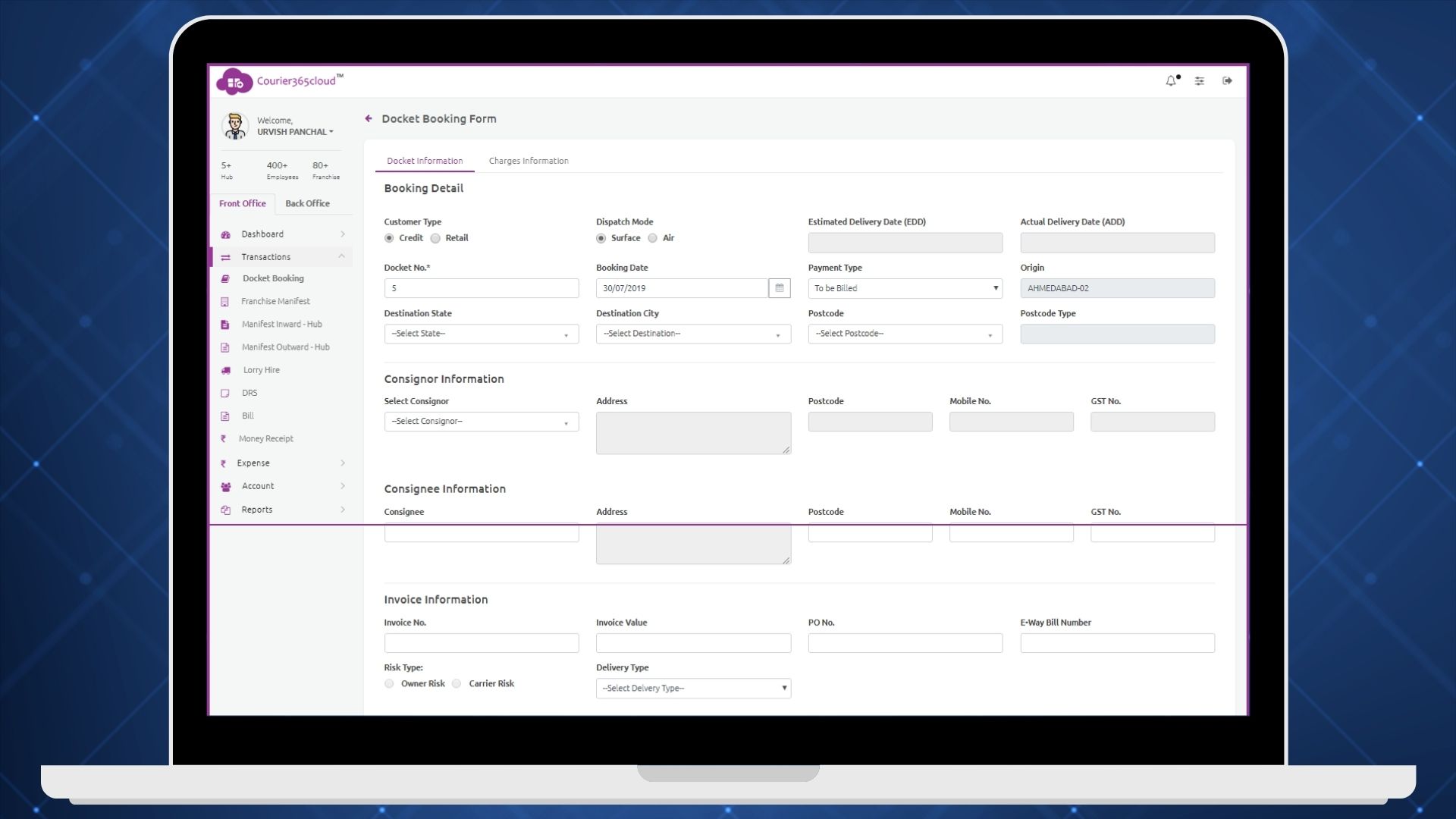This screenshot has width=1456, height=819.
Task: Open Money Receipt page
Action: pyautogui.click(x=266, y=438)
